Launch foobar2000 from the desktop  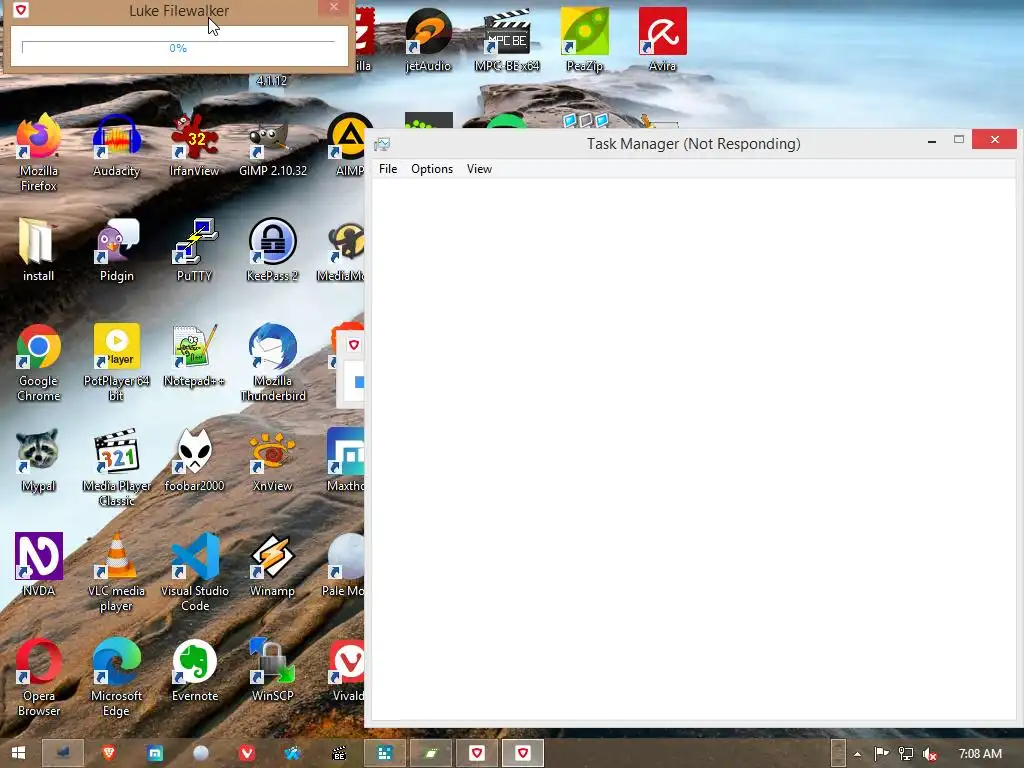coord(194,460)
